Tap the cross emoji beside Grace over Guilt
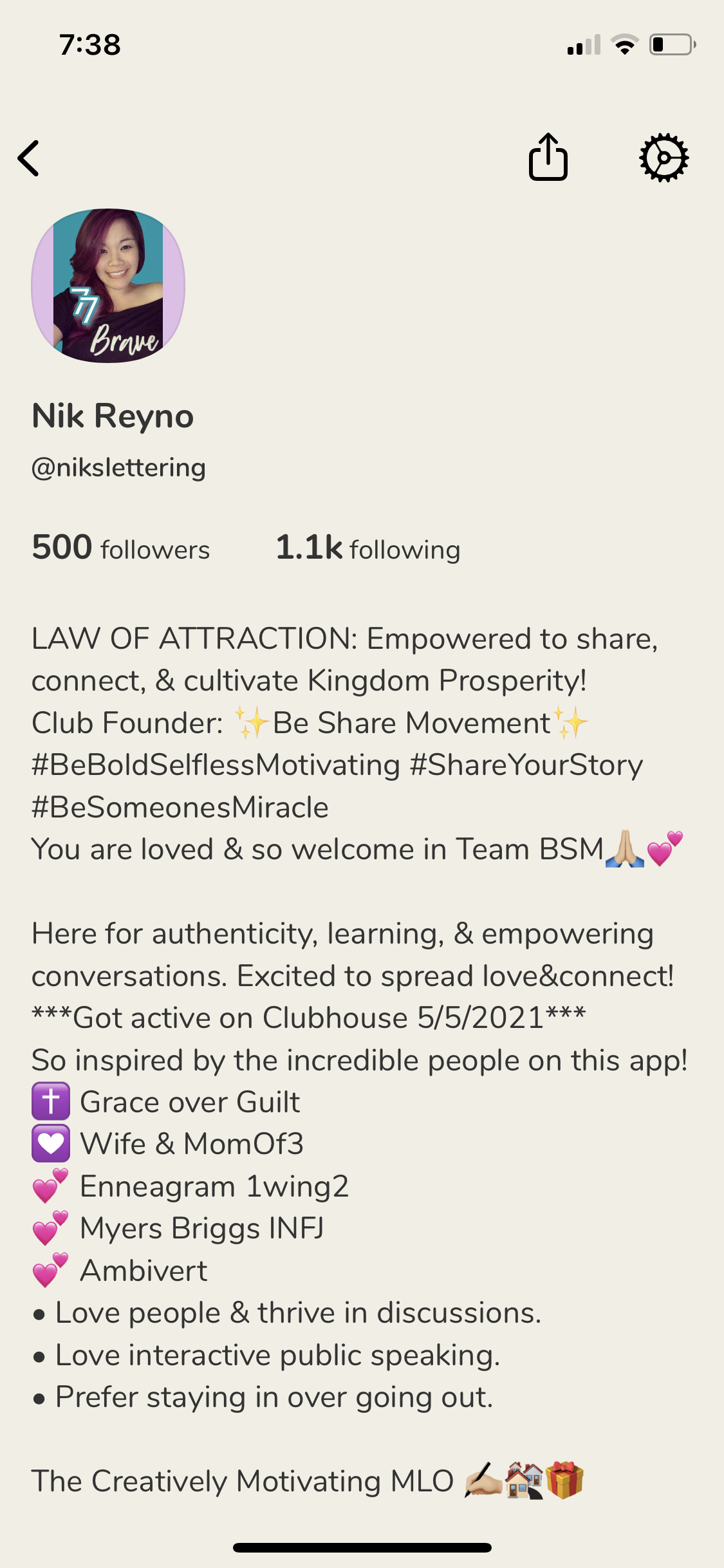Image resolution: width=724 pixels, height=1568 pixels. click(51, 1101)
